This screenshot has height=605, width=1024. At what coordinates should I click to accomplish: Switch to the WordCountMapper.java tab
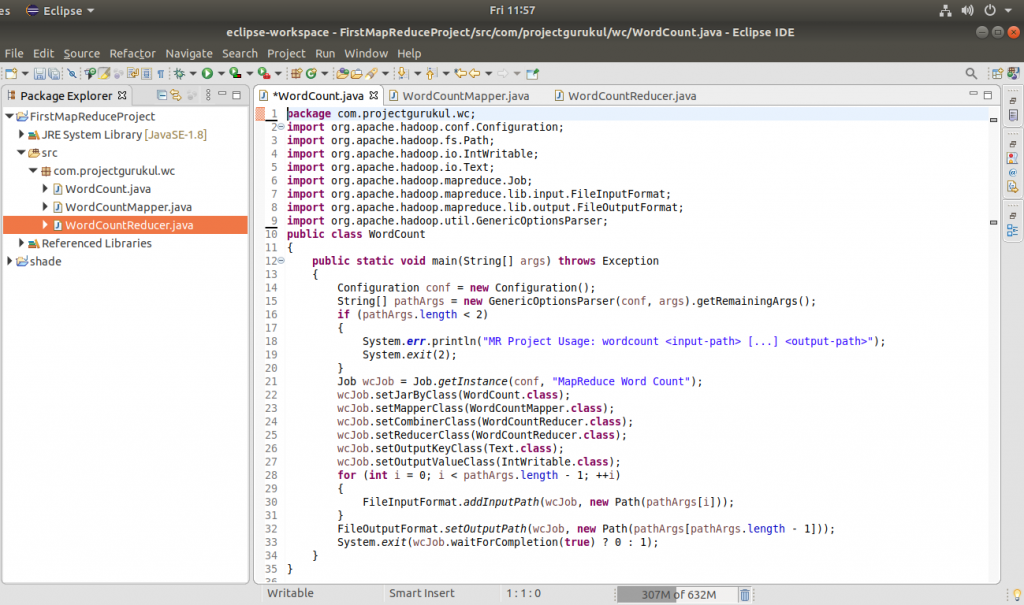tap(455, 96)
